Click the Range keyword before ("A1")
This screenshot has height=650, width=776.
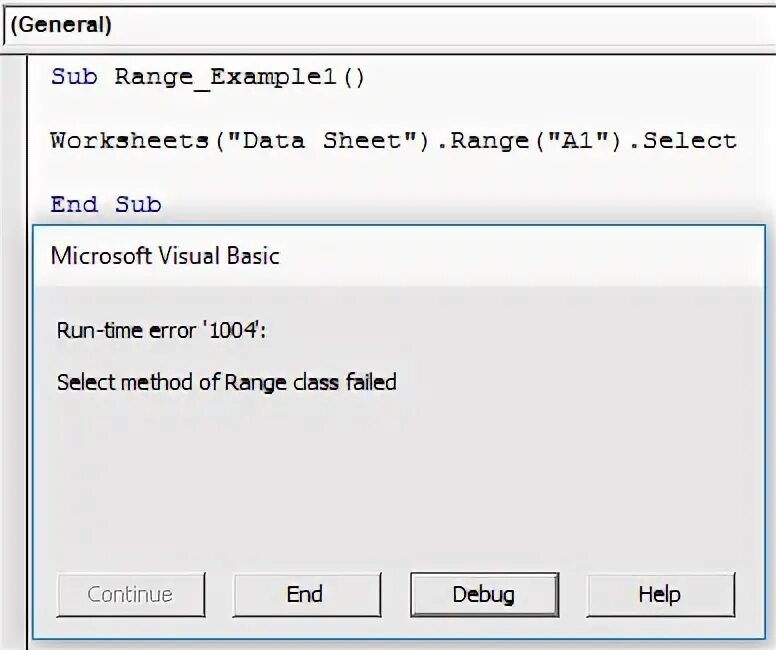488,140
